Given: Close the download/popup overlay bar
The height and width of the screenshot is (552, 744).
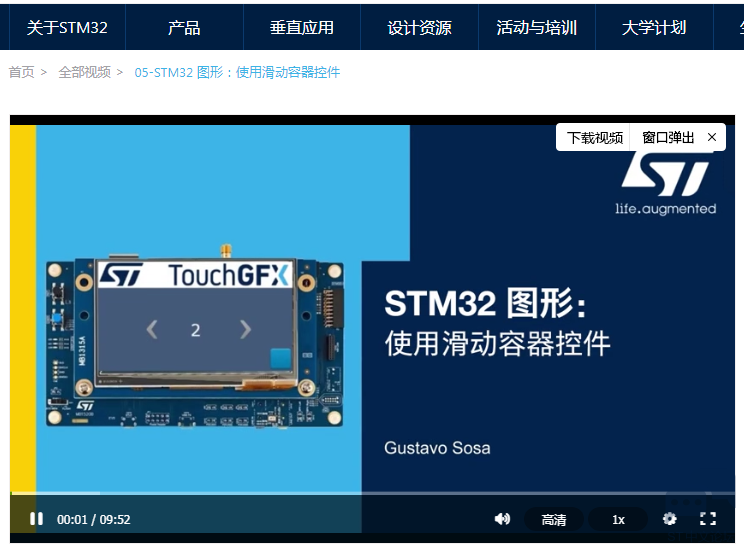Looking at the screenshot, I should pyautogui.click(x=712, y=137).
